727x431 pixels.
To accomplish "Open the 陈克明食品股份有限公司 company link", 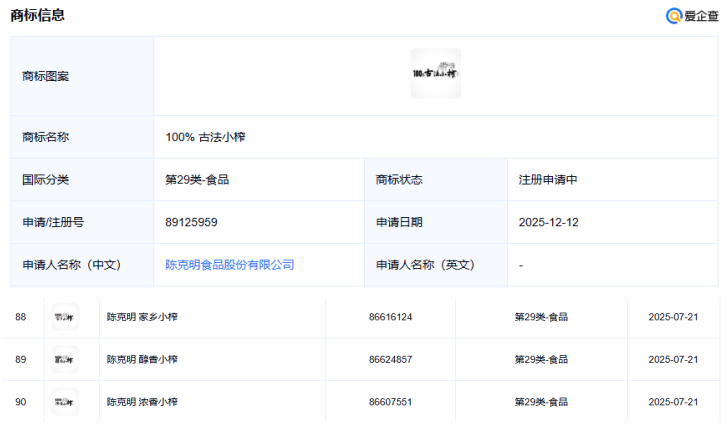I will coord(230,265).
